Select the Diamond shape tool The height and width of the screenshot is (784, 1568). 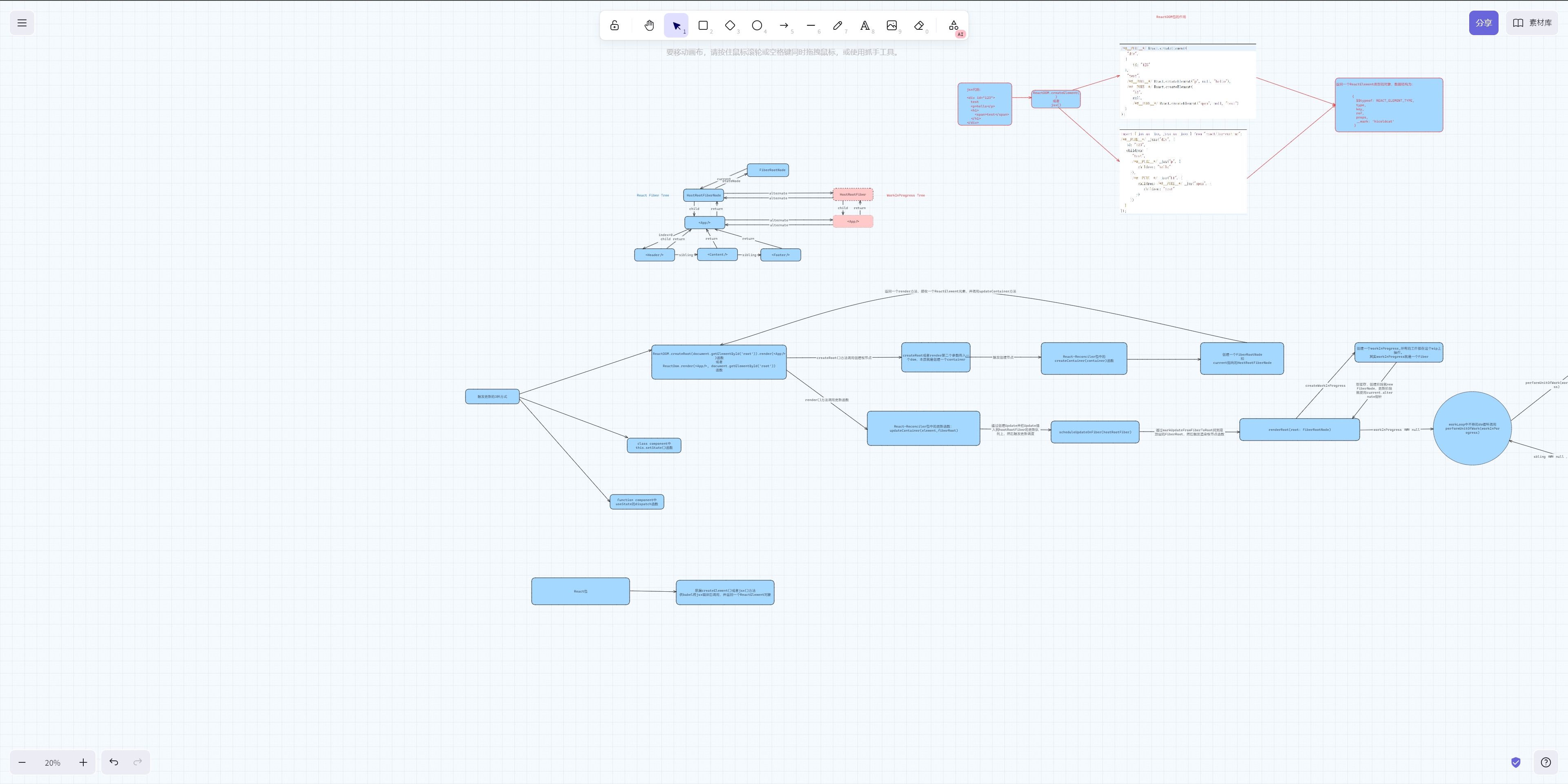730,26
